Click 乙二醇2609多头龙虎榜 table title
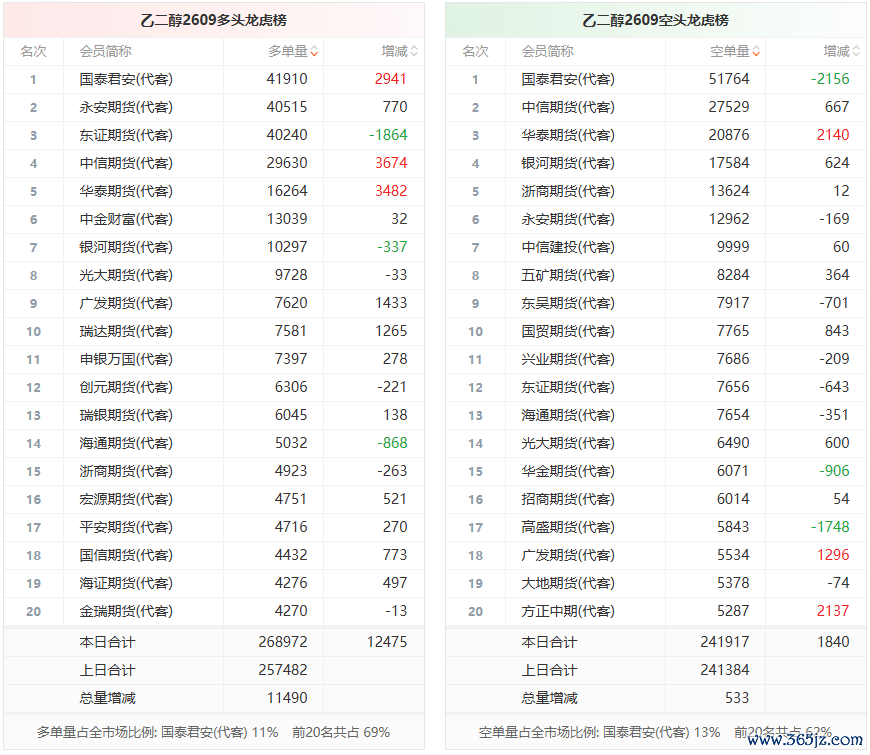Image resolution: width=870 pixels, height=755 pixels. (214, 21)
